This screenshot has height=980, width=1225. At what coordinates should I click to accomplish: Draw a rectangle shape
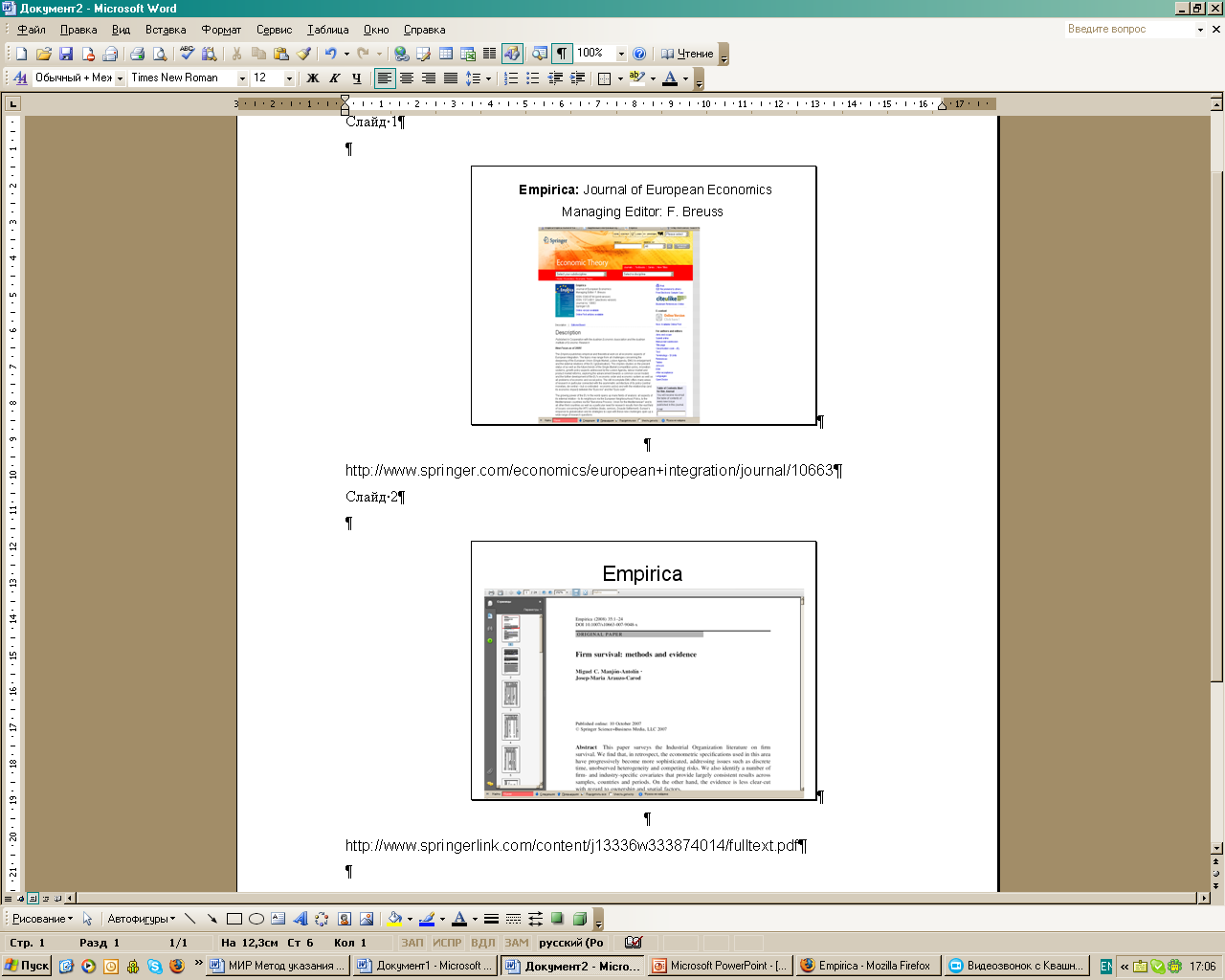(x=234, y=919)
